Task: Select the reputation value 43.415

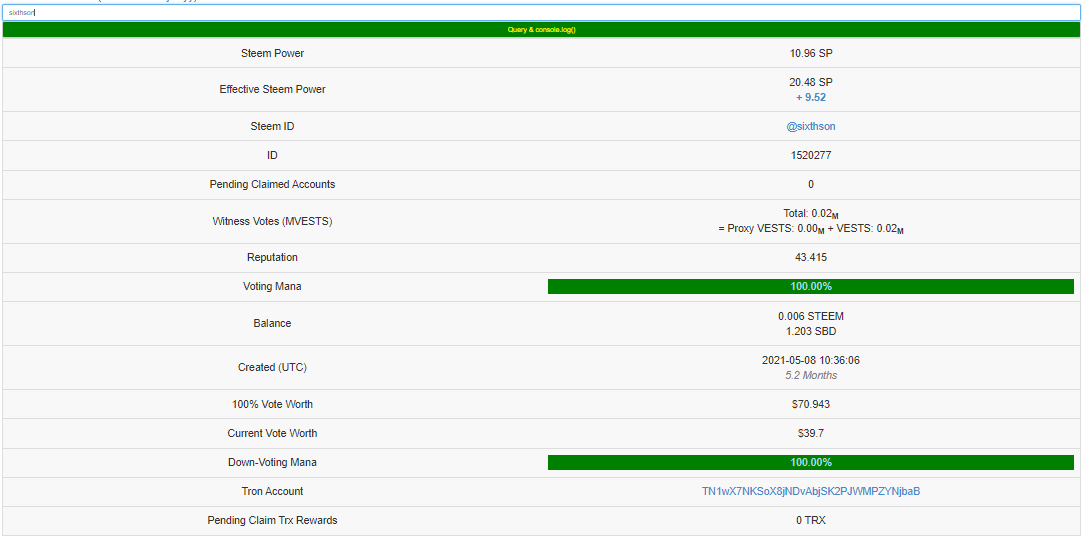Action: tap(811, 258)
